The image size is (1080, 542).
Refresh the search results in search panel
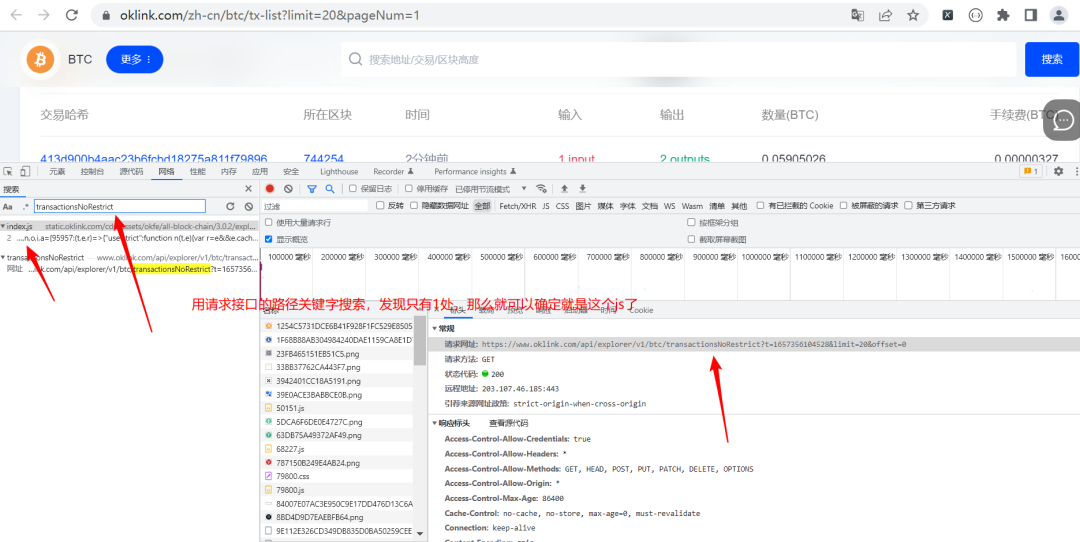[230, 206]
